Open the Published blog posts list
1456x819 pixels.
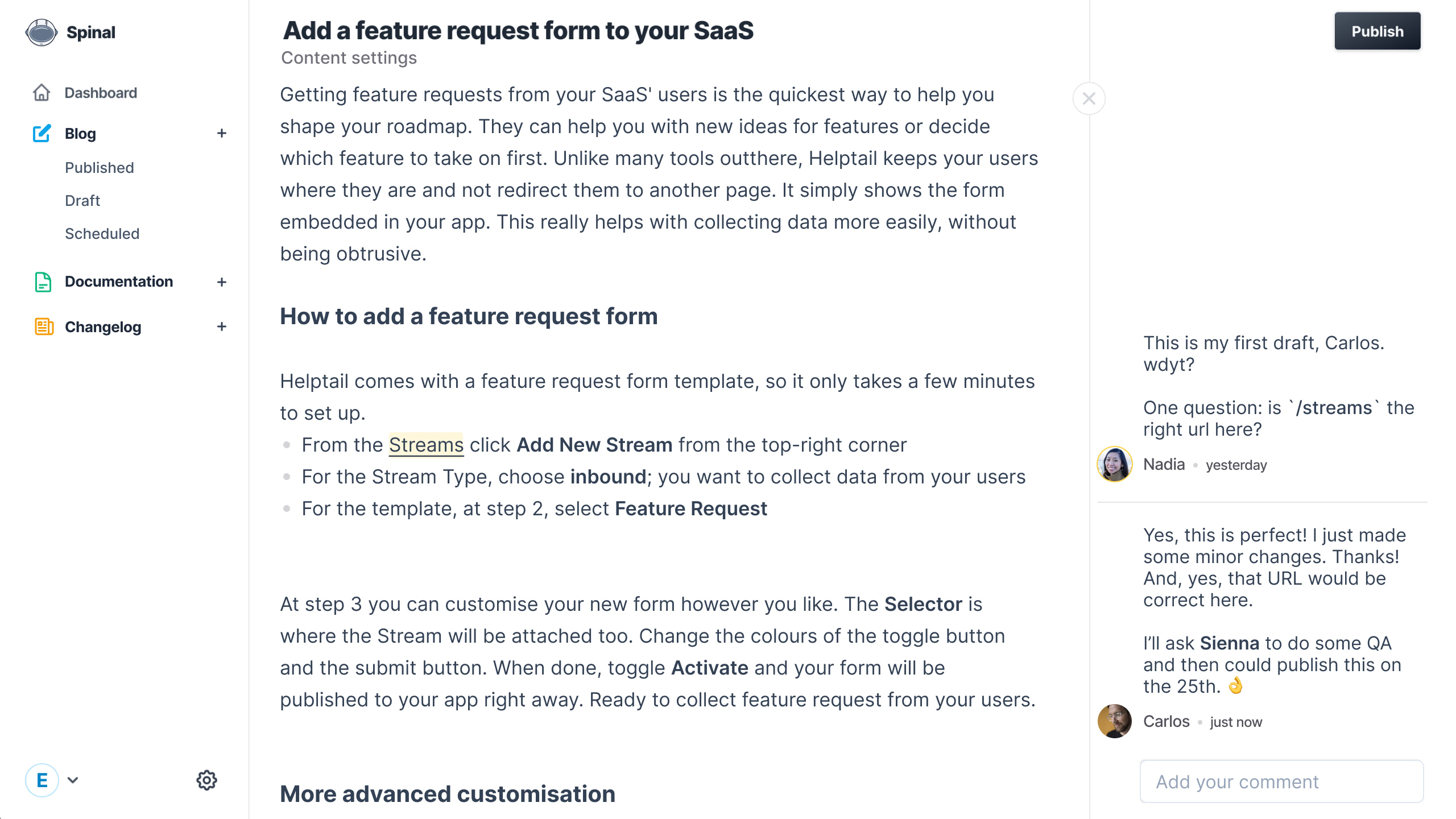click(x=99, y=168)
